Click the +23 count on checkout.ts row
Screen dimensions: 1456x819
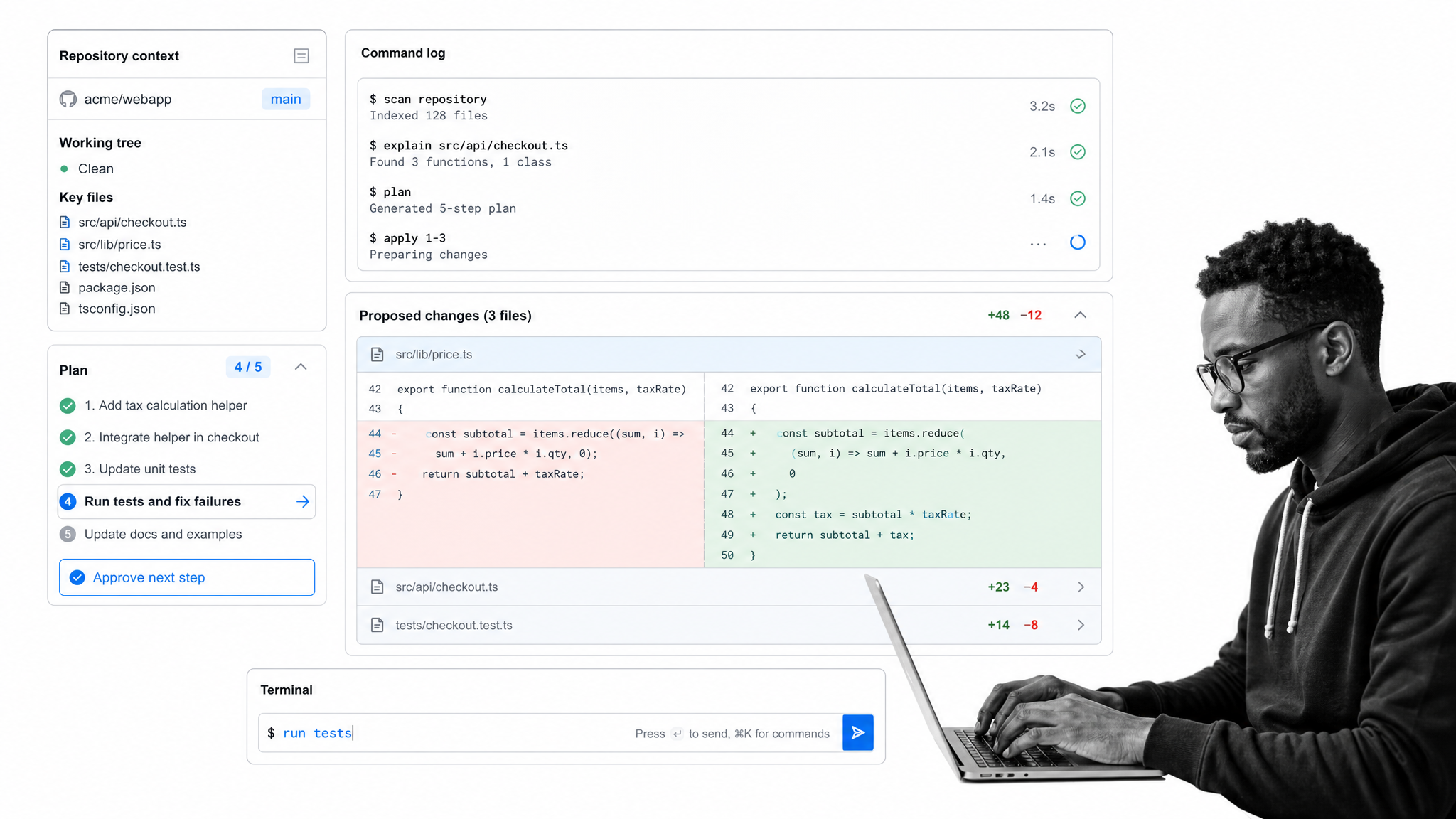(998, 587)
